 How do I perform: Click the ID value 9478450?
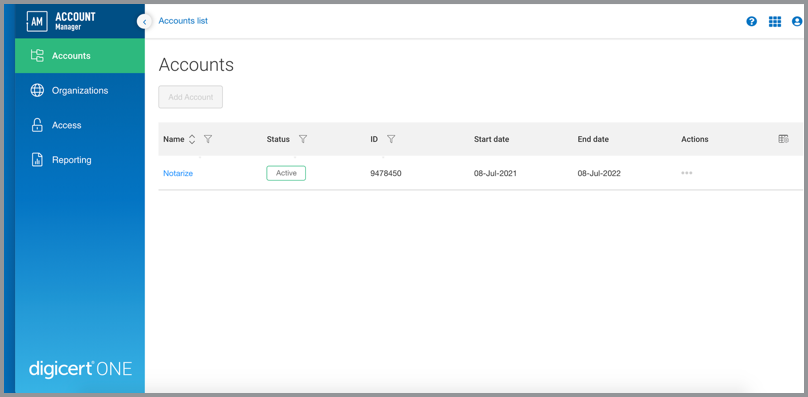(x=385, y=173)
